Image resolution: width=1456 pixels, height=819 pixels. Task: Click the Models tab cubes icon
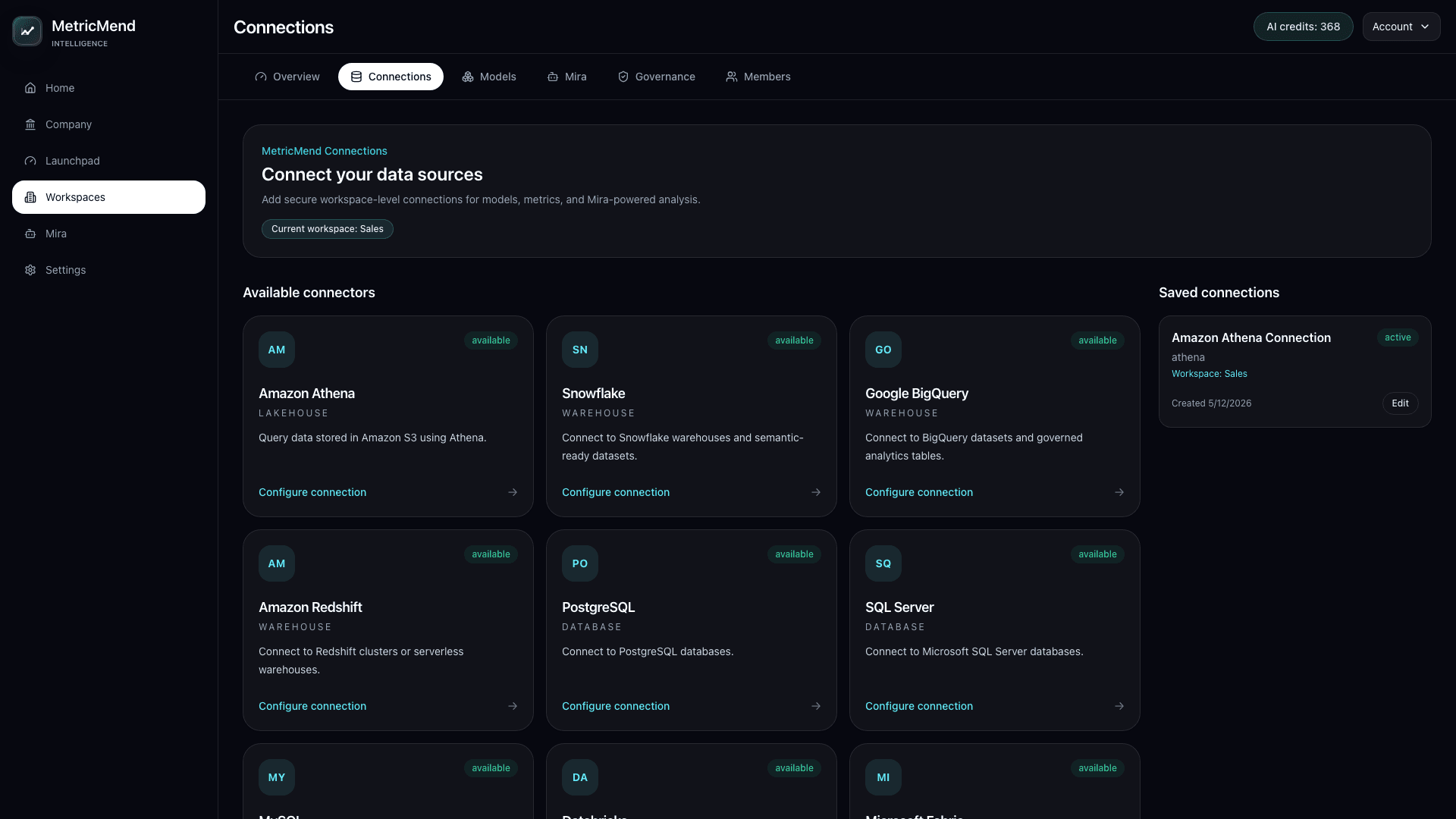(x=468, y=77)
